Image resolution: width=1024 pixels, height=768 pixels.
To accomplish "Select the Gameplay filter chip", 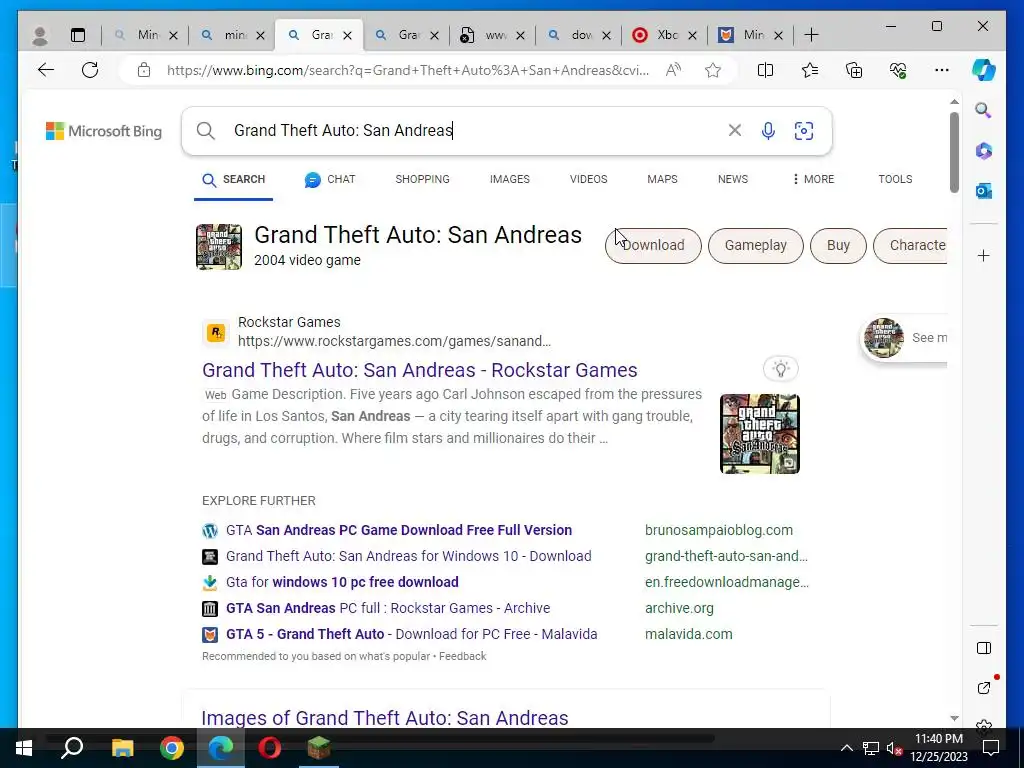I will coord(756,246).
